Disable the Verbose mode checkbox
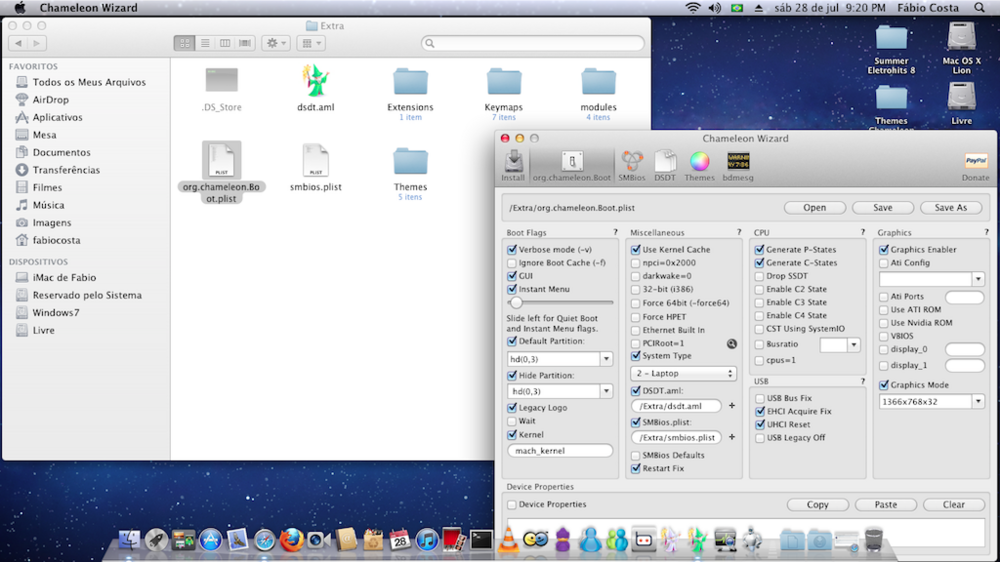The width and height of the screenshot is (1000, 562). [512, 250]
